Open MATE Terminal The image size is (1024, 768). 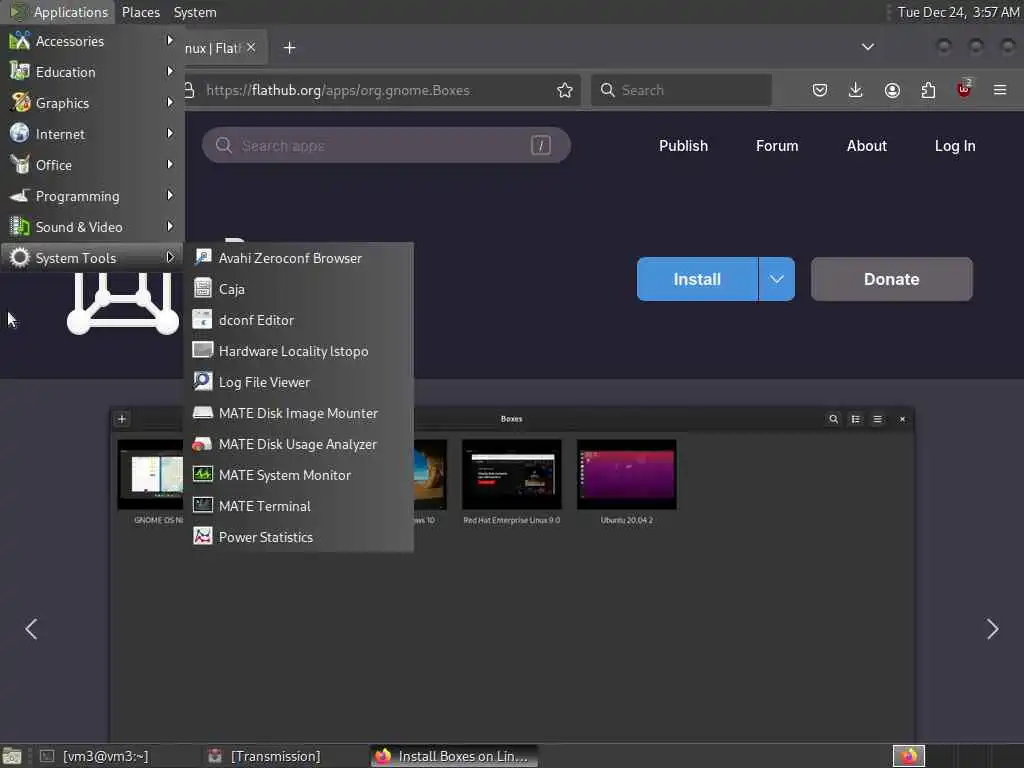(299, 506)
